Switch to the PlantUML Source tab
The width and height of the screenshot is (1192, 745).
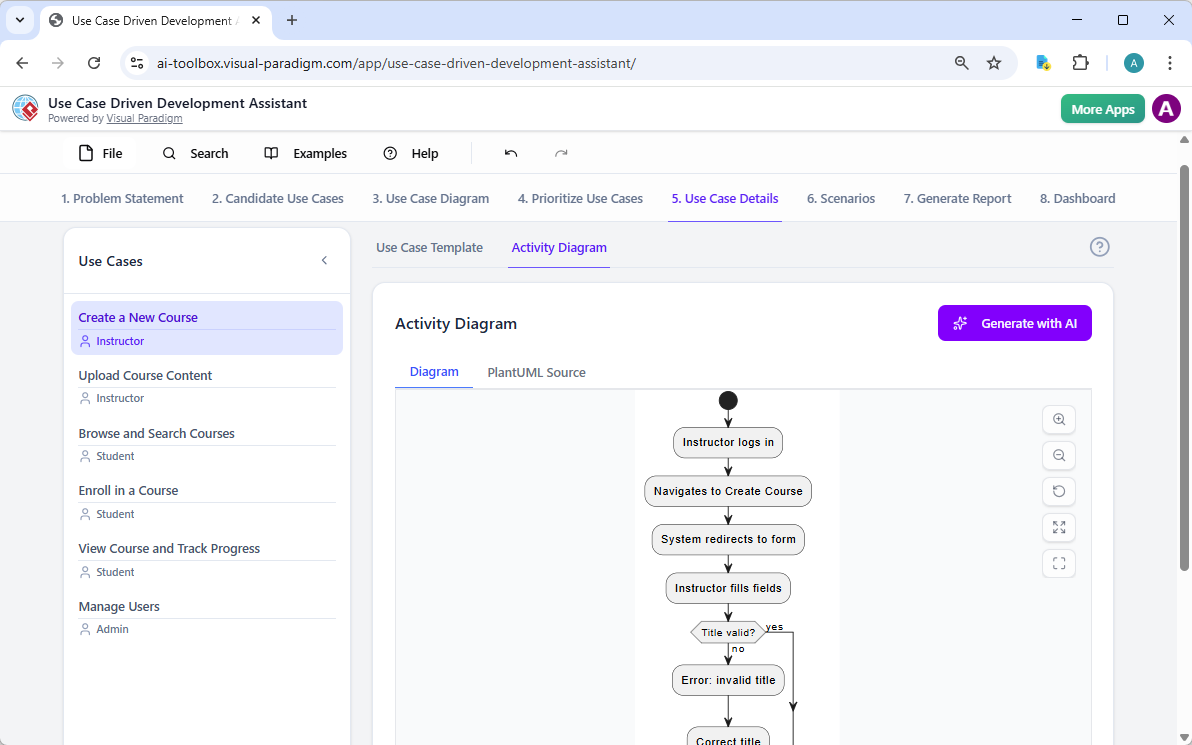pyautogui.click(x=536, y=372)
